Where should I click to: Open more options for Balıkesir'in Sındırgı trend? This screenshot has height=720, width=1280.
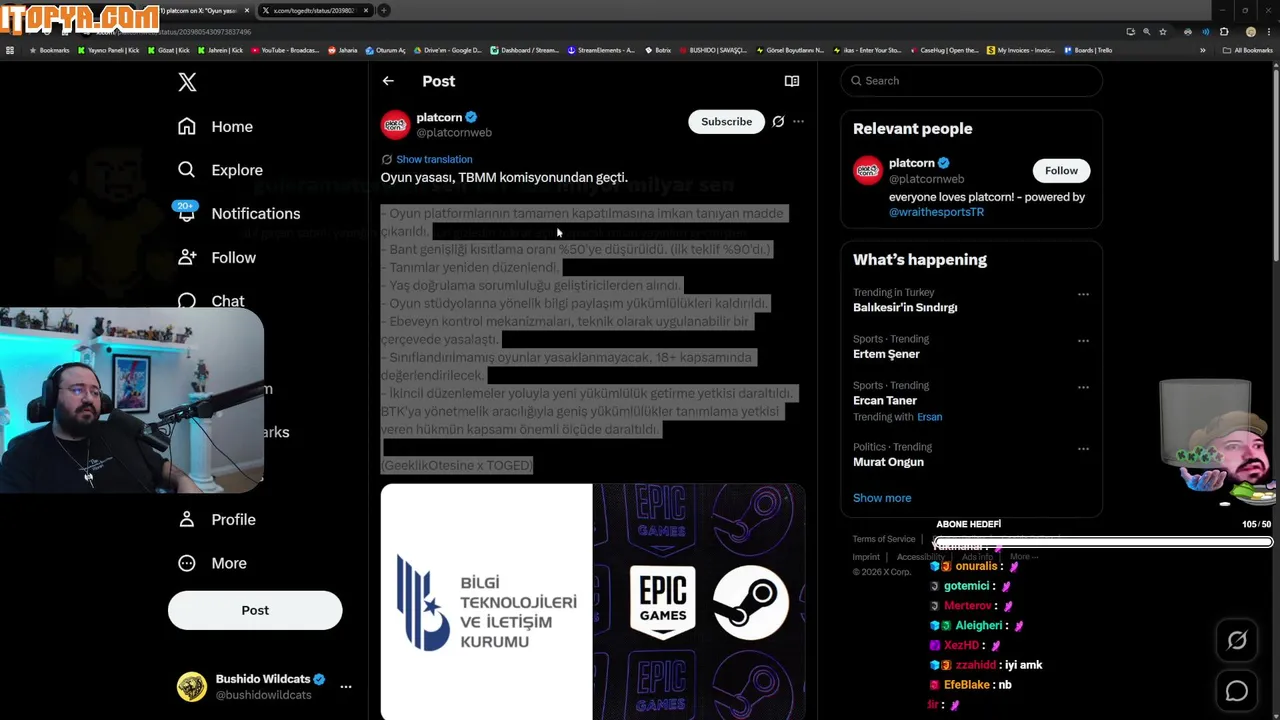point(1083,294)
